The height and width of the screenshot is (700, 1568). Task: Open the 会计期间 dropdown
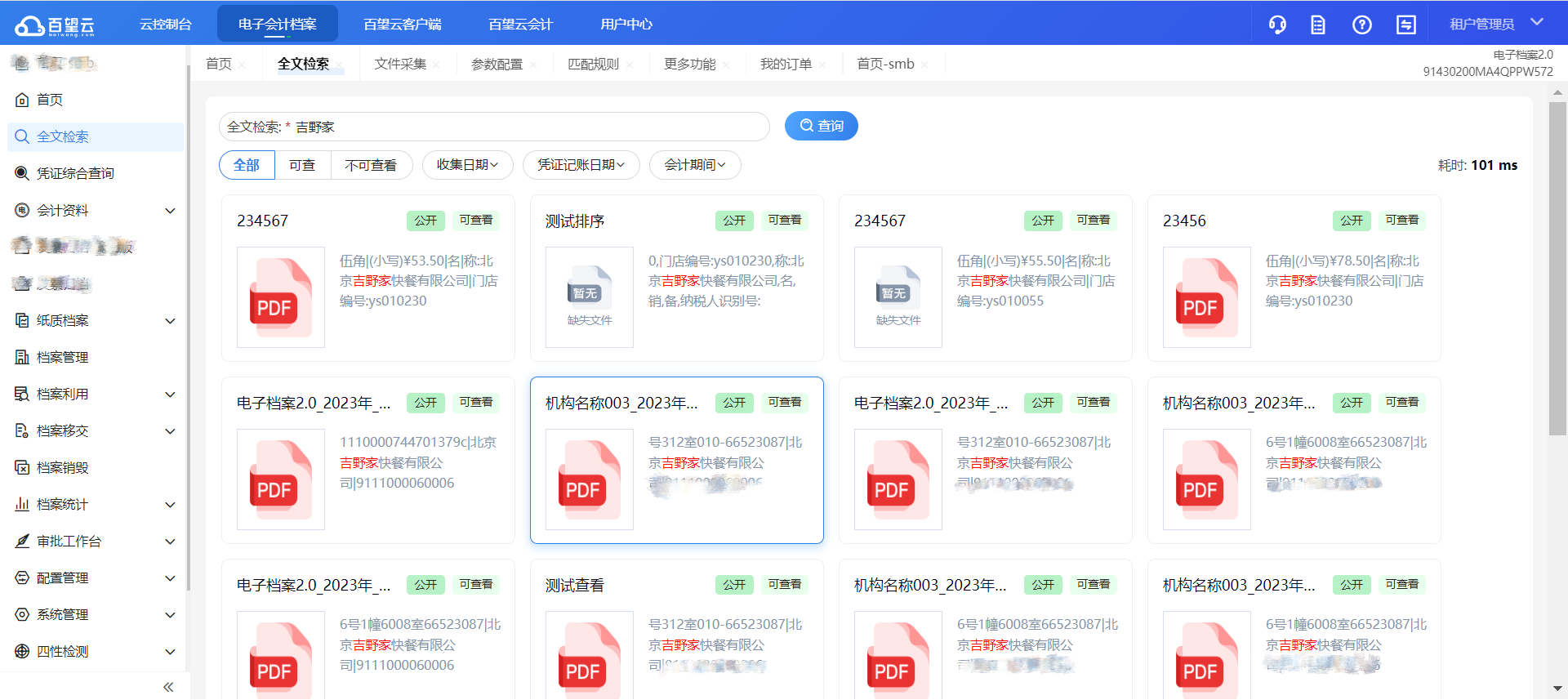click(695, 165)
